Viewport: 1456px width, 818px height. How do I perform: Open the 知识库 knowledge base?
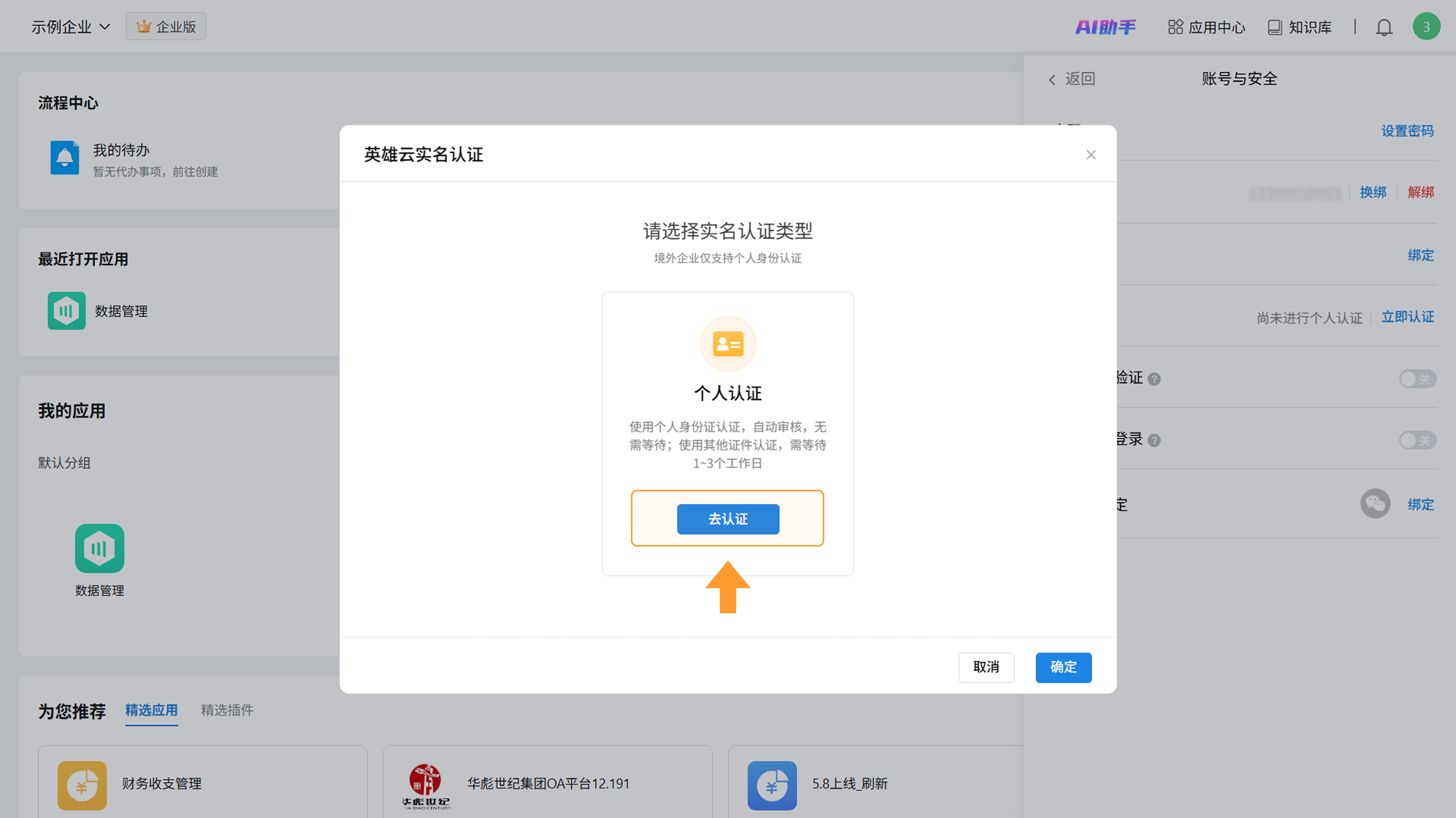click(1299, 27)
